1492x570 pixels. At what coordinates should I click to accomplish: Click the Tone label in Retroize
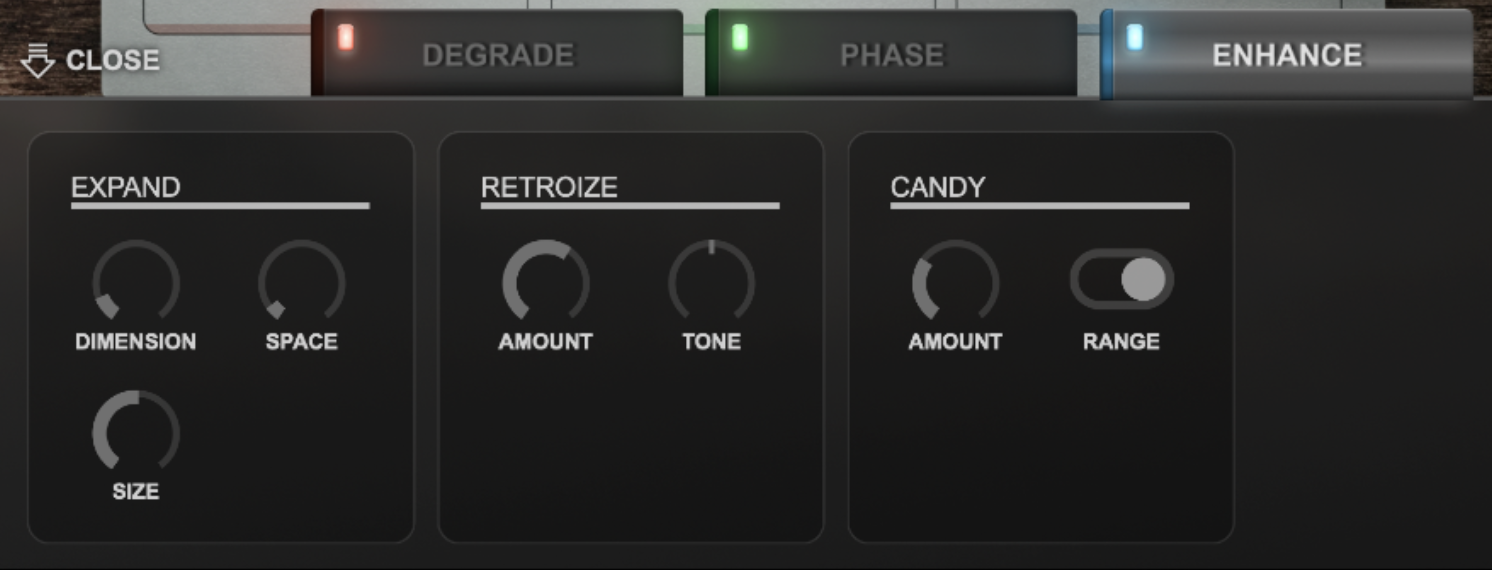711,342
